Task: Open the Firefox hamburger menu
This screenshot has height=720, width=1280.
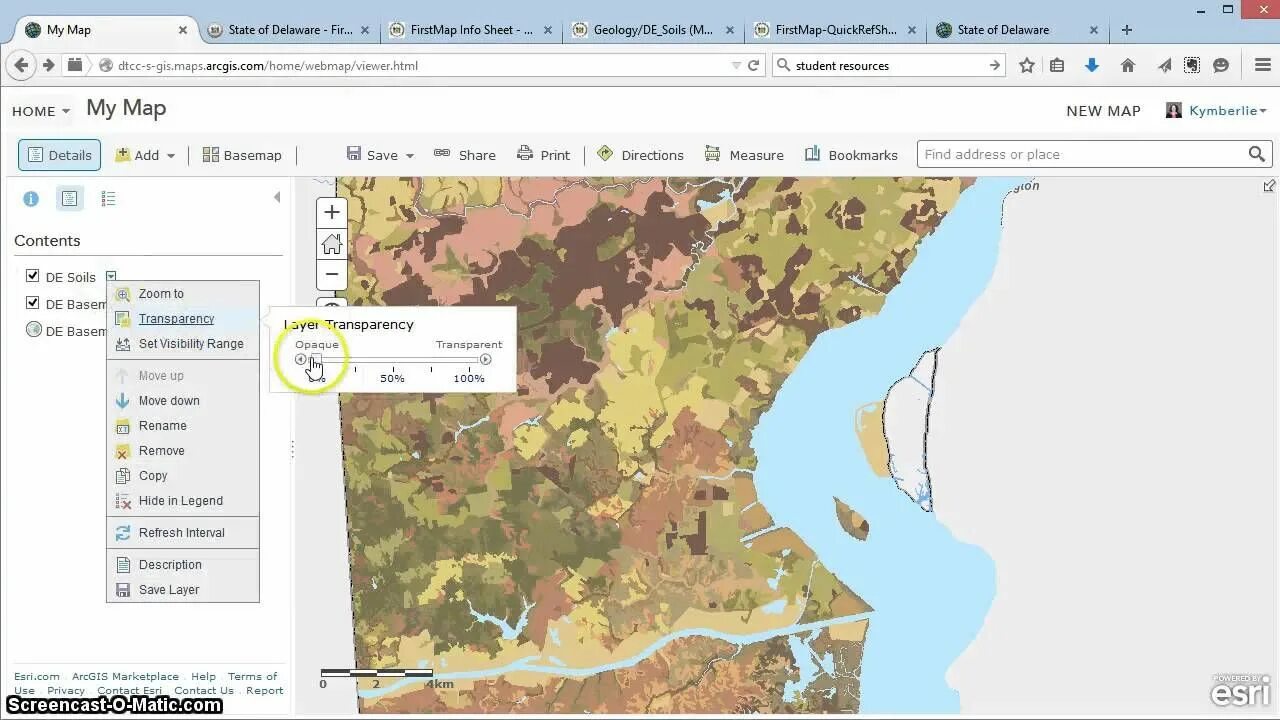Action: pos(1262,65)
